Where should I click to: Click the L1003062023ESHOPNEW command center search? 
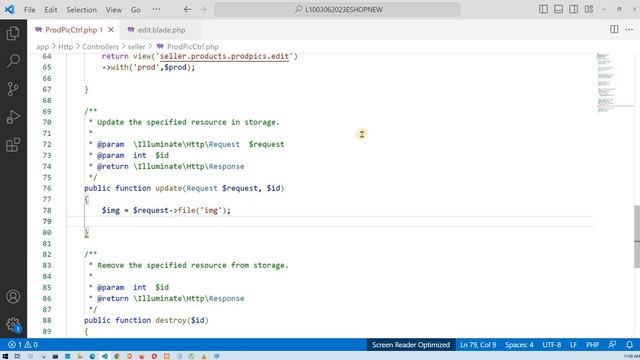(338, 9)
